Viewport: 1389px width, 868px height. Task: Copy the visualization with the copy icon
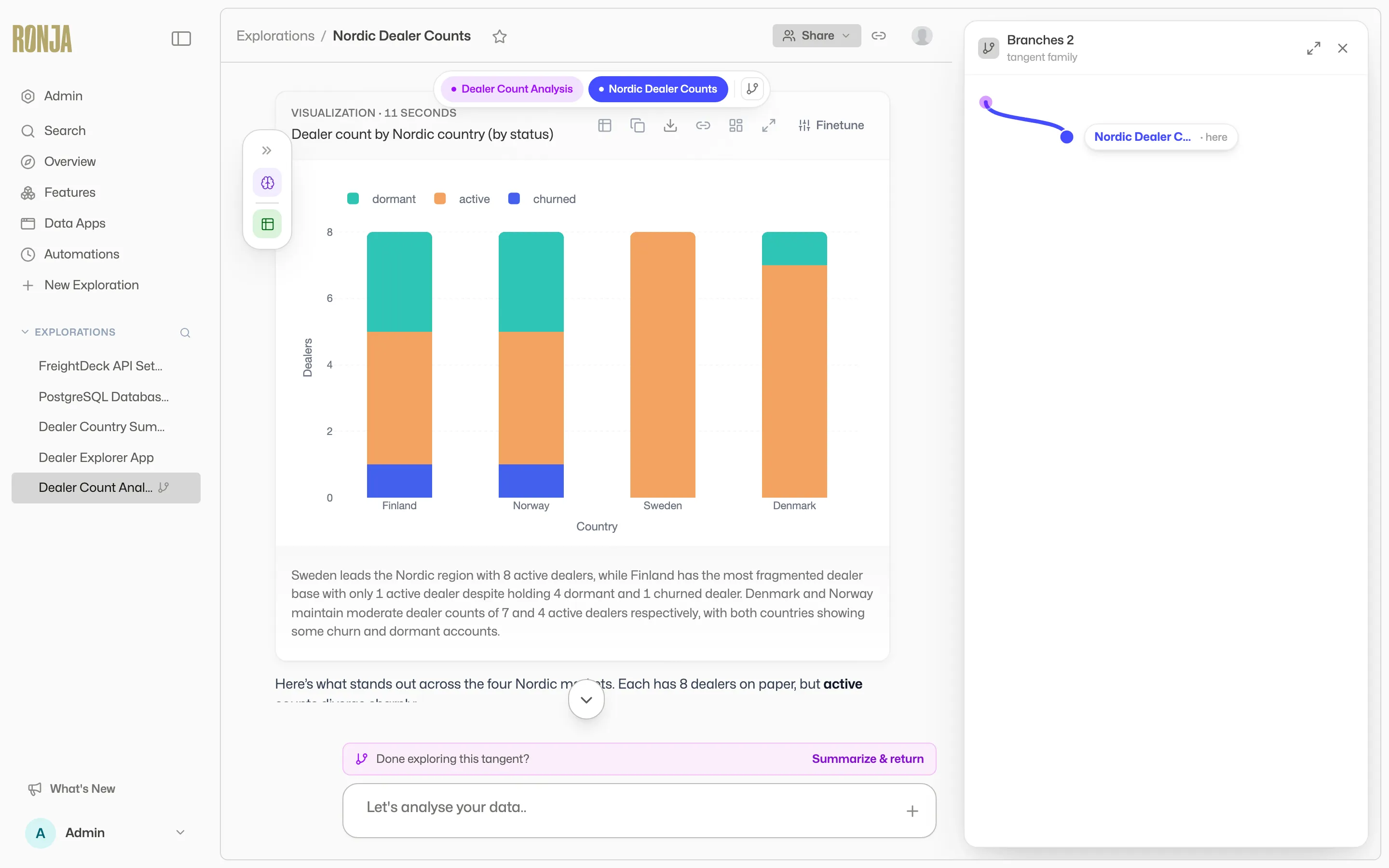click(x=637, y=125)
